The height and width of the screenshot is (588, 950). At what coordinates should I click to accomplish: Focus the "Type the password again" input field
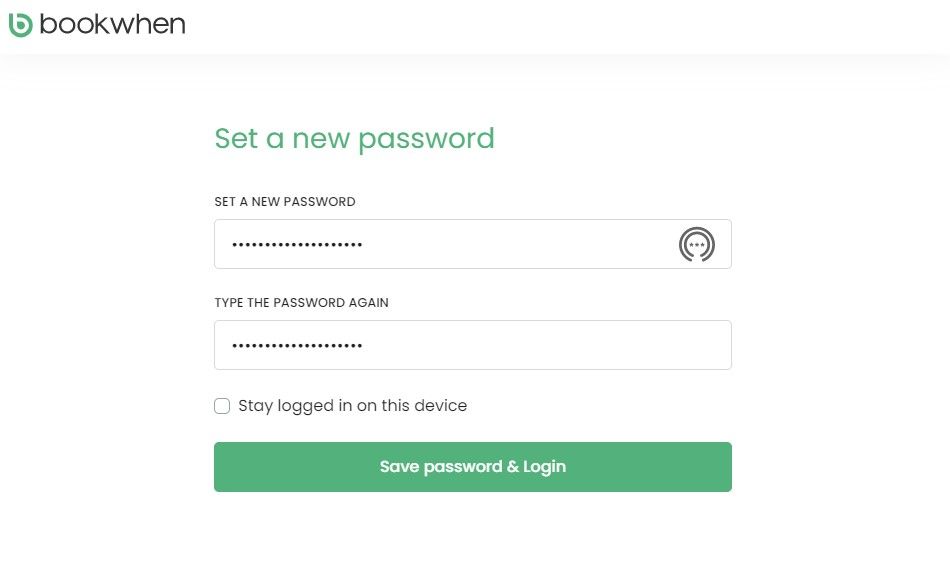[x=473, y=345]
